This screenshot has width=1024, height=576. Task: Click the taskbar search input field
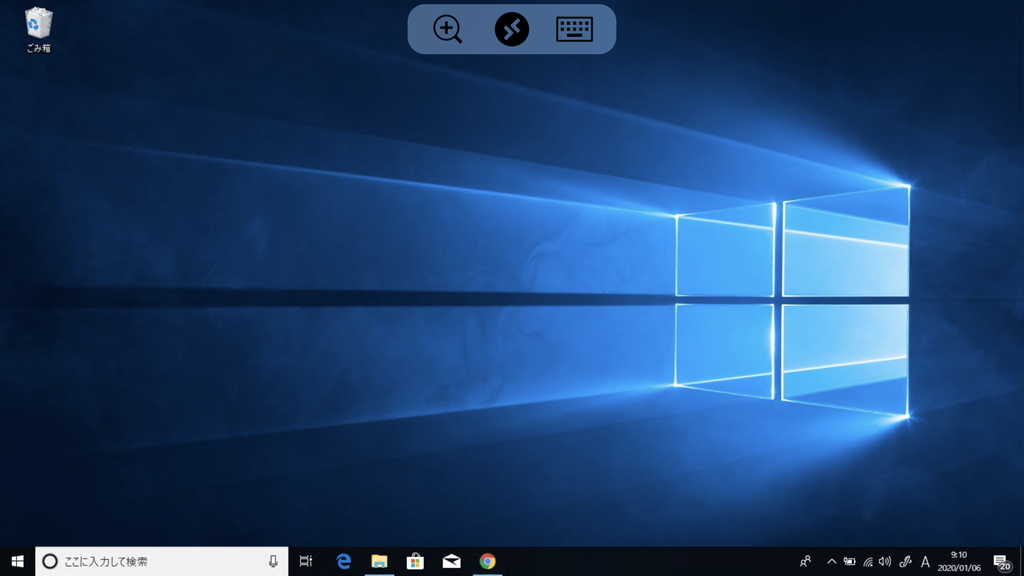[150, 560]
